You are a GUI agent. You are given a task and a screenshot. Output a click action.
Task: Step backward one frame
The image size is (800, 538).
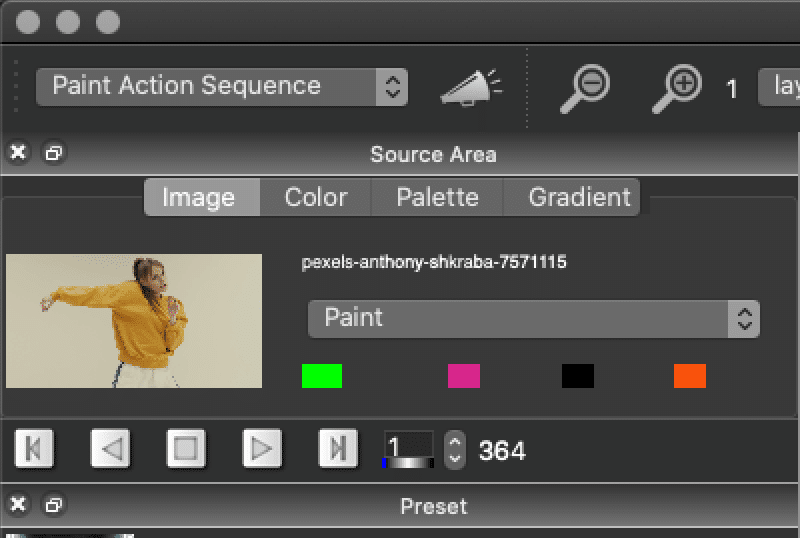(x=110, y=449)
